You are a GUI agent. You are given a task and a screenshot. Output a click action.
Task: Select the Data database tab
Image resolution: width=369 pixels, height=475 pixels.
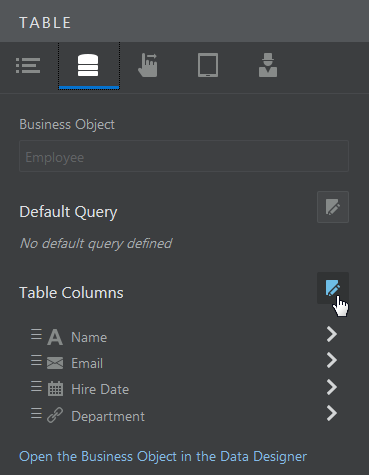coord(89,65)
